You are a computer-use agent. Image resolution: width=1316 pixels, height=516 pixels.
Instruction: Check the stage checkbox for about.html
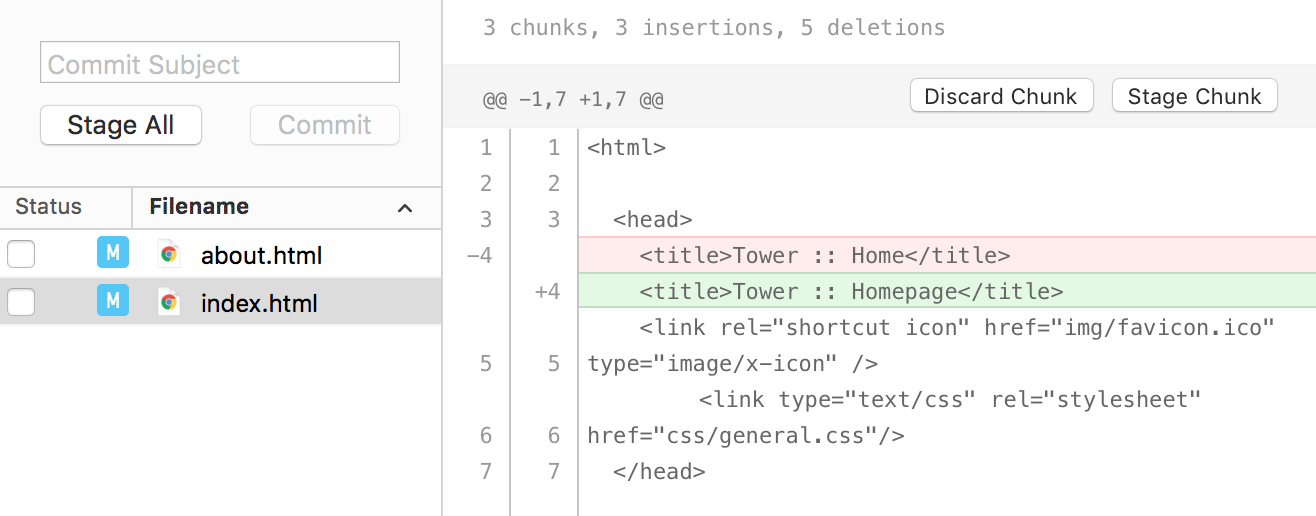(x=21, y=254)
